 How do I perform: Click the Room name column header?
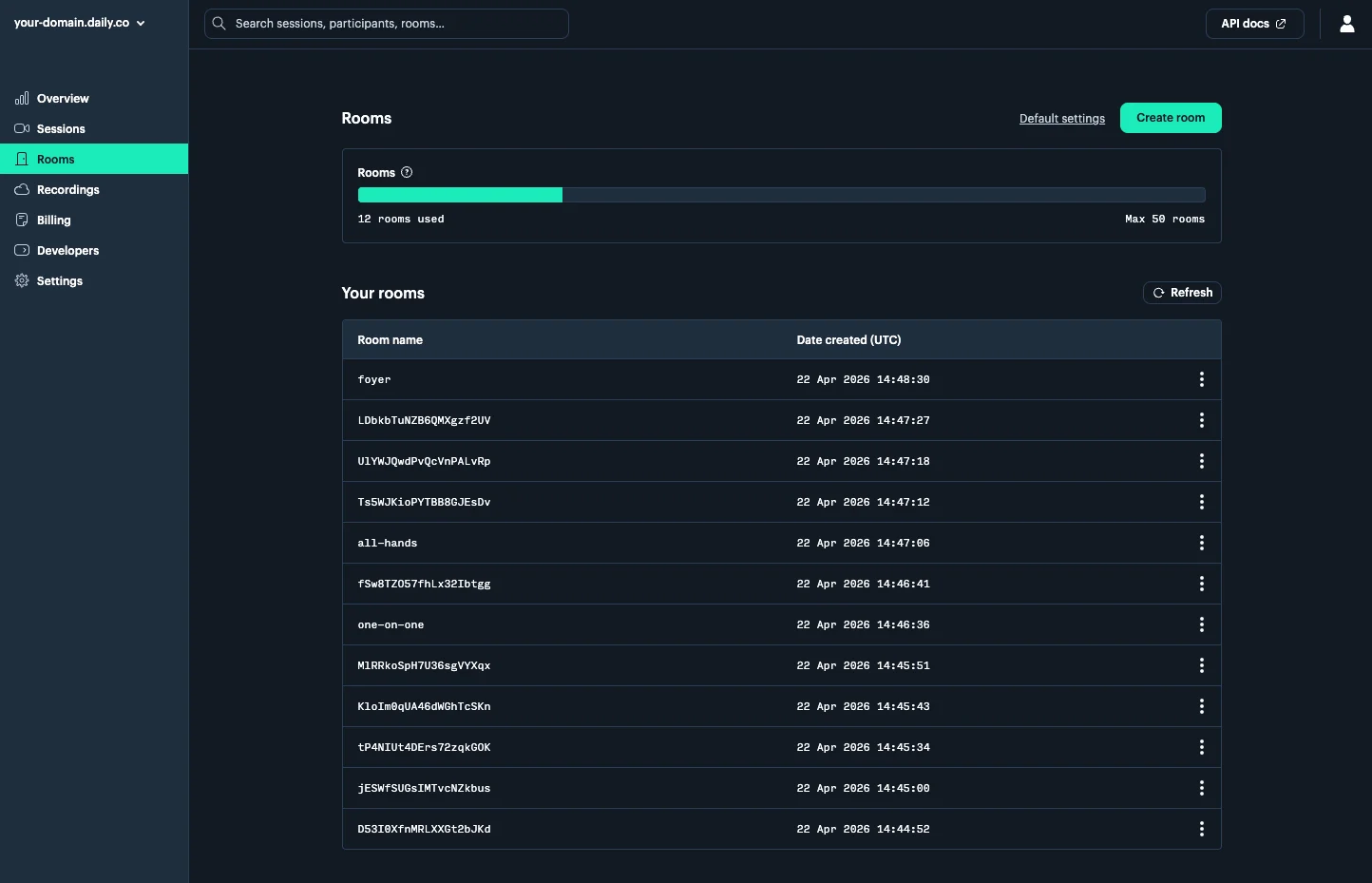point(390,340)
